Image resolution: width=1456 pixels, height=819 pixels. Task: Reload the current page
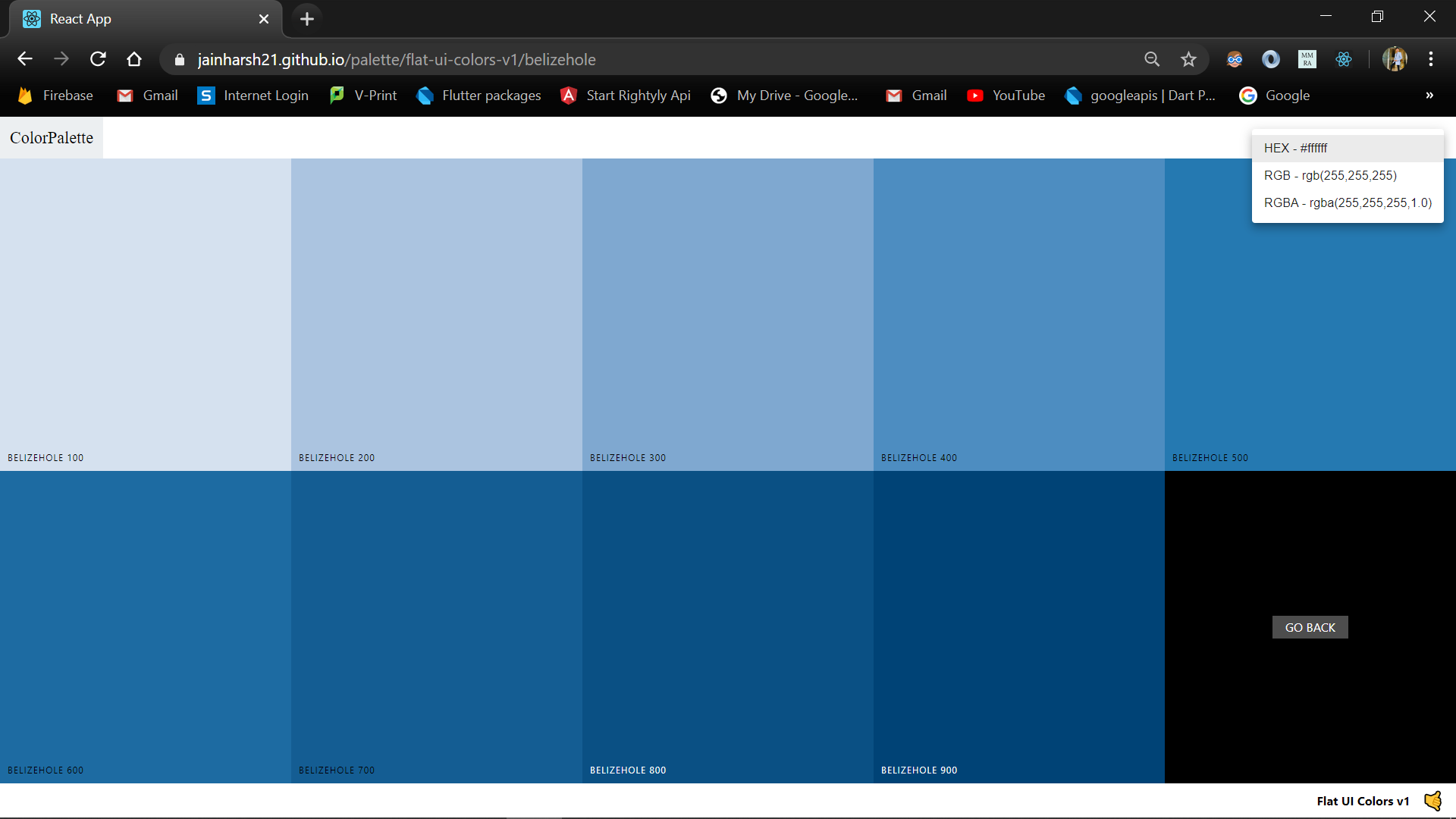coord(98,59)
